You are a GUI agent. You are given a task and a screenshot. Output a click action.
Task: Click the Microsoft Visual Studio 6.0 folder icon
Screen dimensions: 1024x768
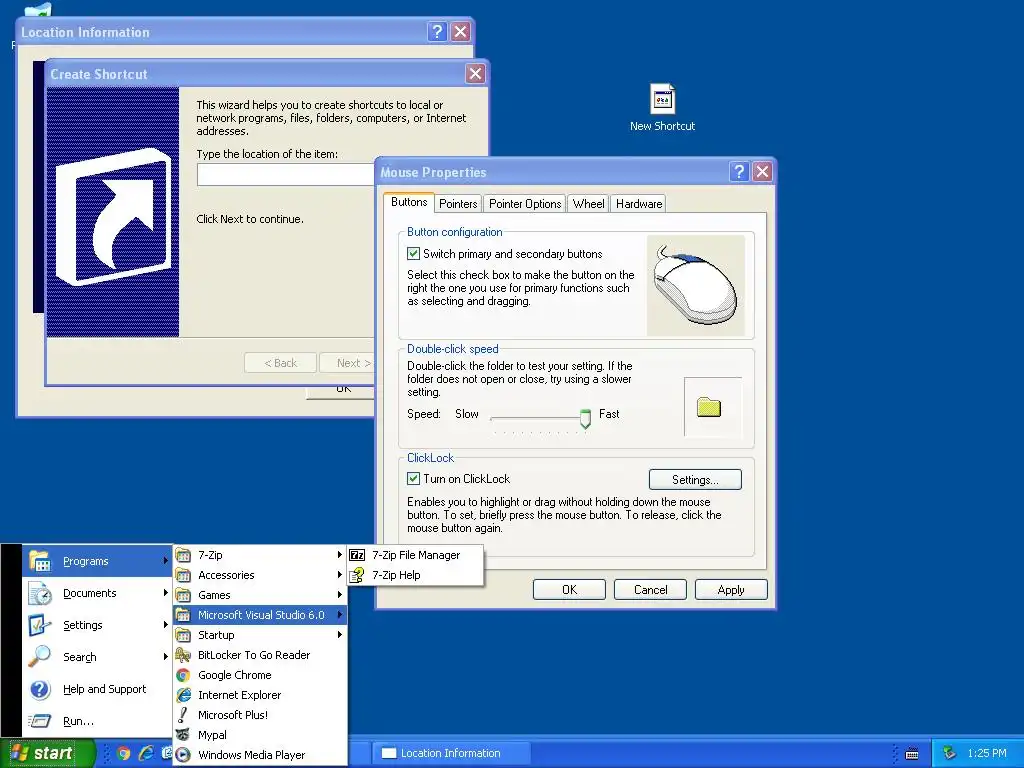pos(184,615)
